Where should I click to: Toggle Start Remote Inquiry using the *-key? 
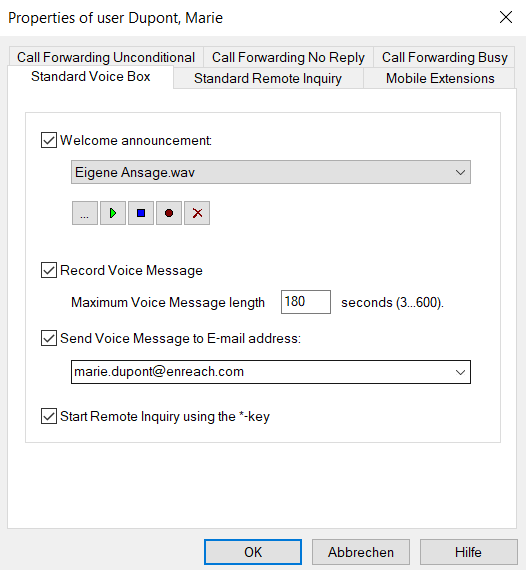click(49, 416)
